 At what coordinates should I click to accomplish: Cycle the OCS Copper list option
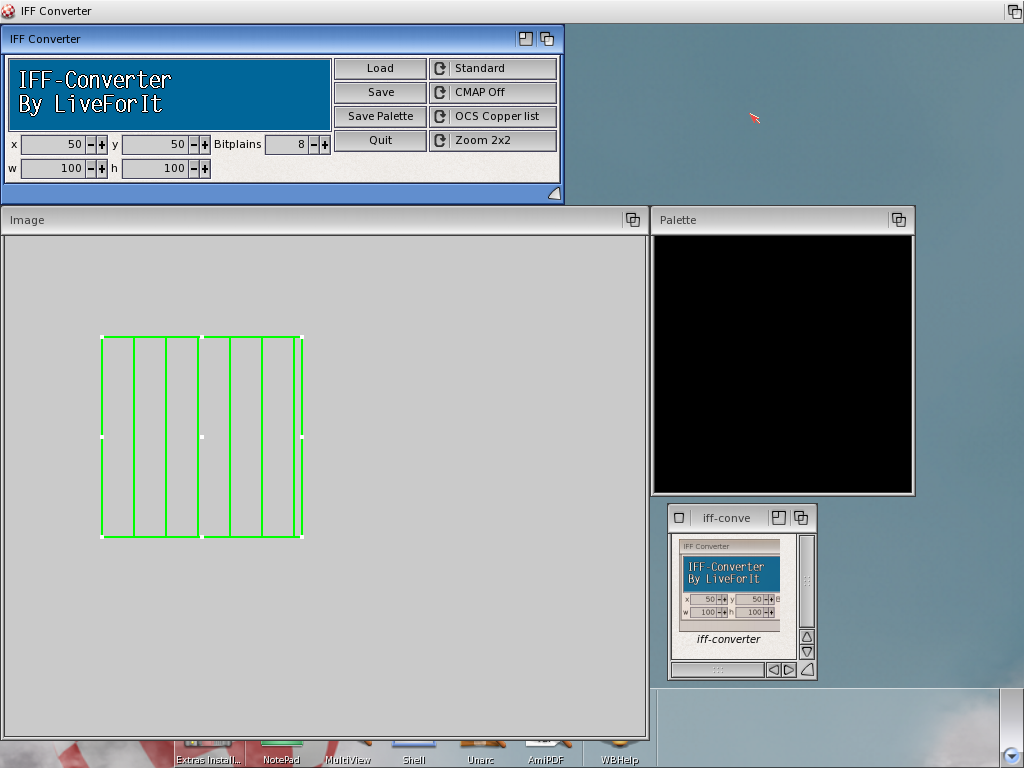coord(493,116)
